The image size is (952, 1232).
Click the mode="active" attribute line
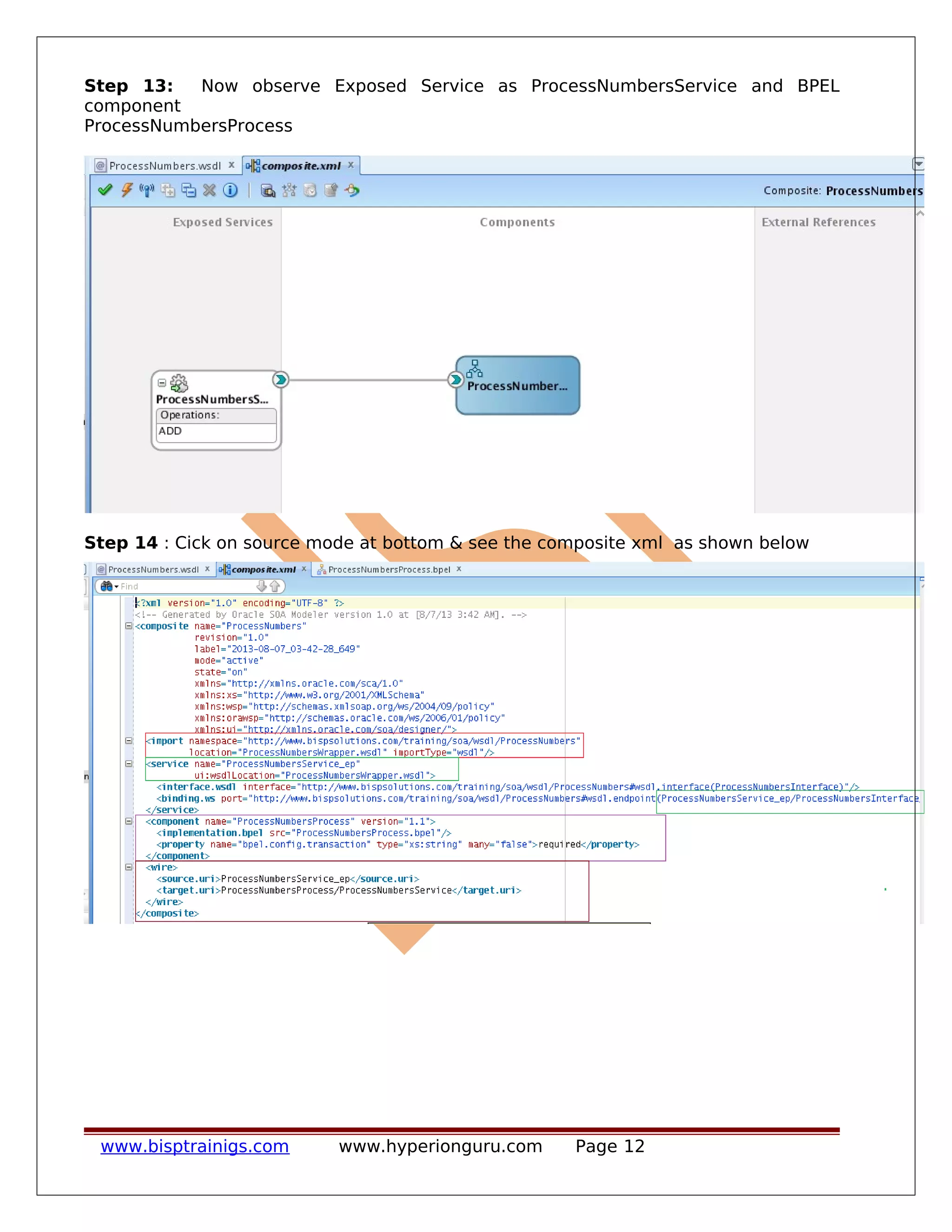click(229, 661)
